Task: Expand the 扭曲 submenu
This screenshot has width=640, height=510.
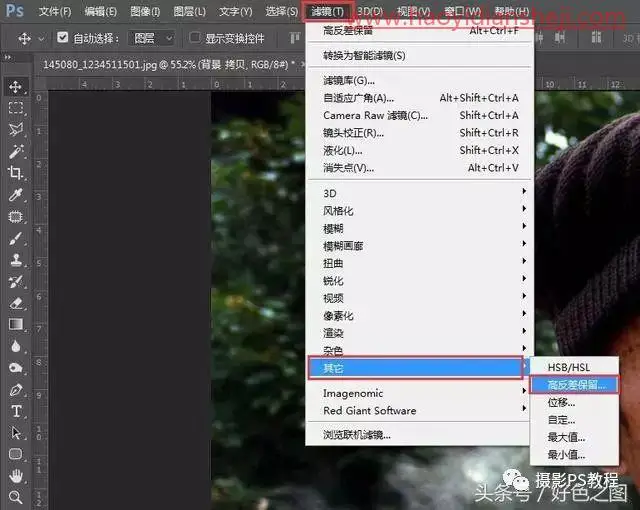Action: pyautogui.click(x=418, y=263)
